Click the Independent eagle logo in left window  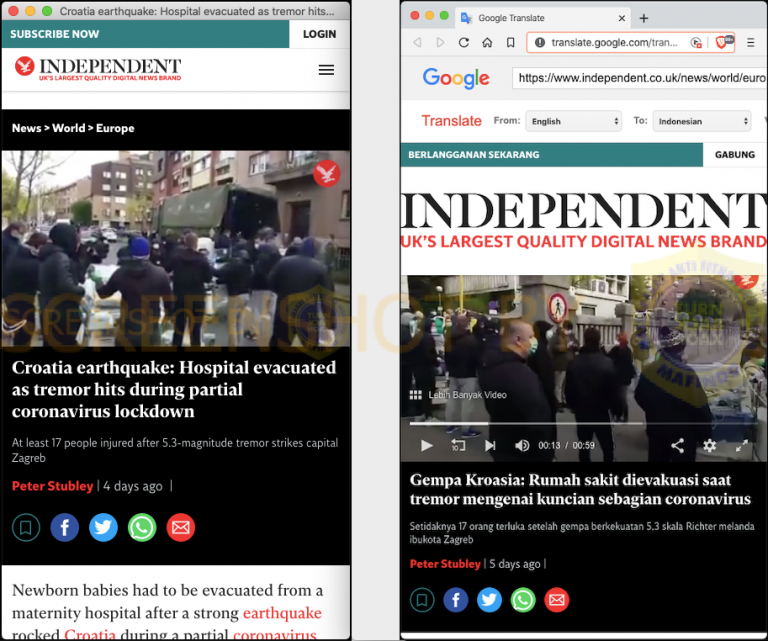click(x=24, y=66)
